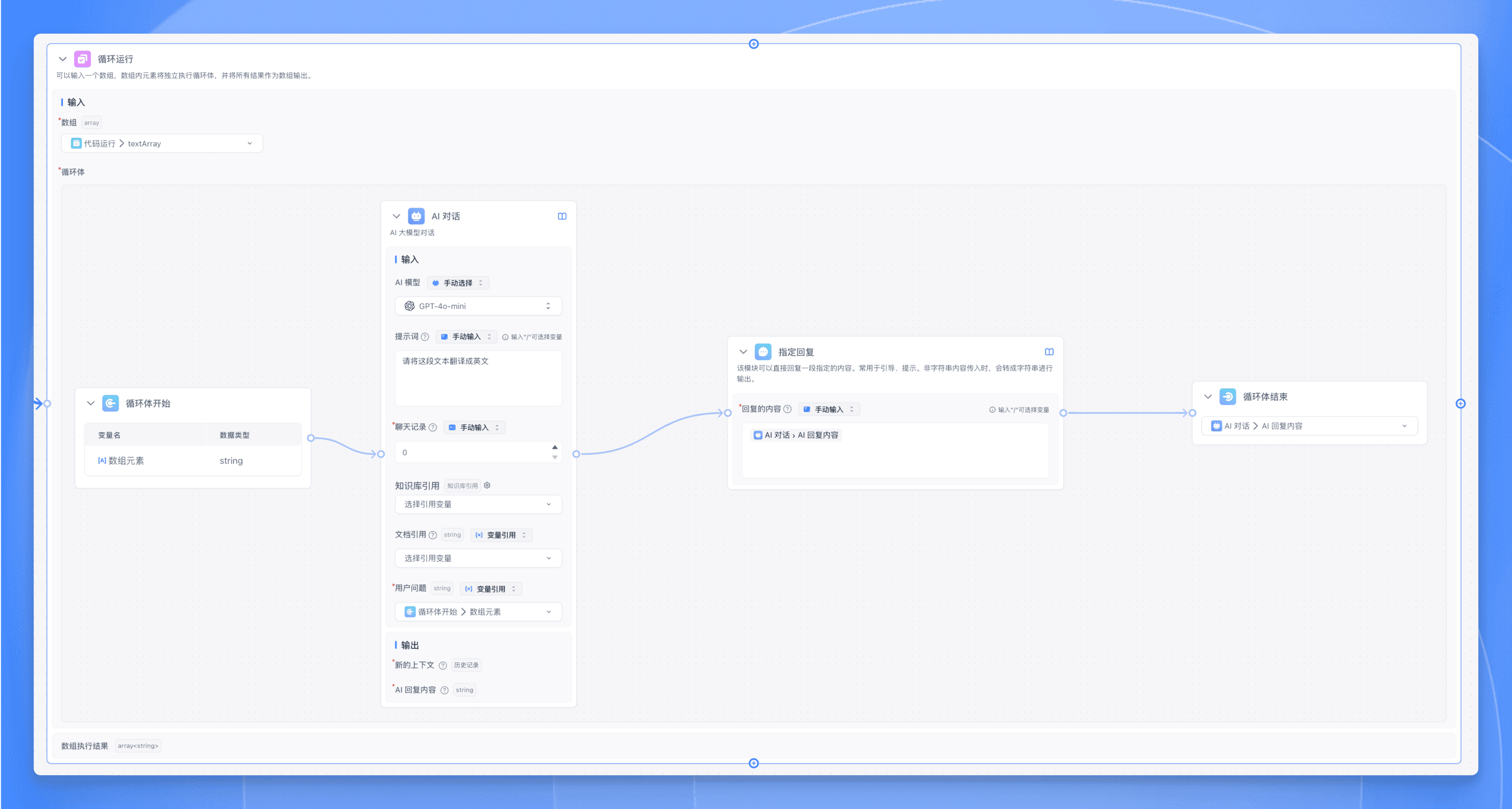
Task: Toggle 提示词 手动输入 mode switcher
Action: coord(466,337)
